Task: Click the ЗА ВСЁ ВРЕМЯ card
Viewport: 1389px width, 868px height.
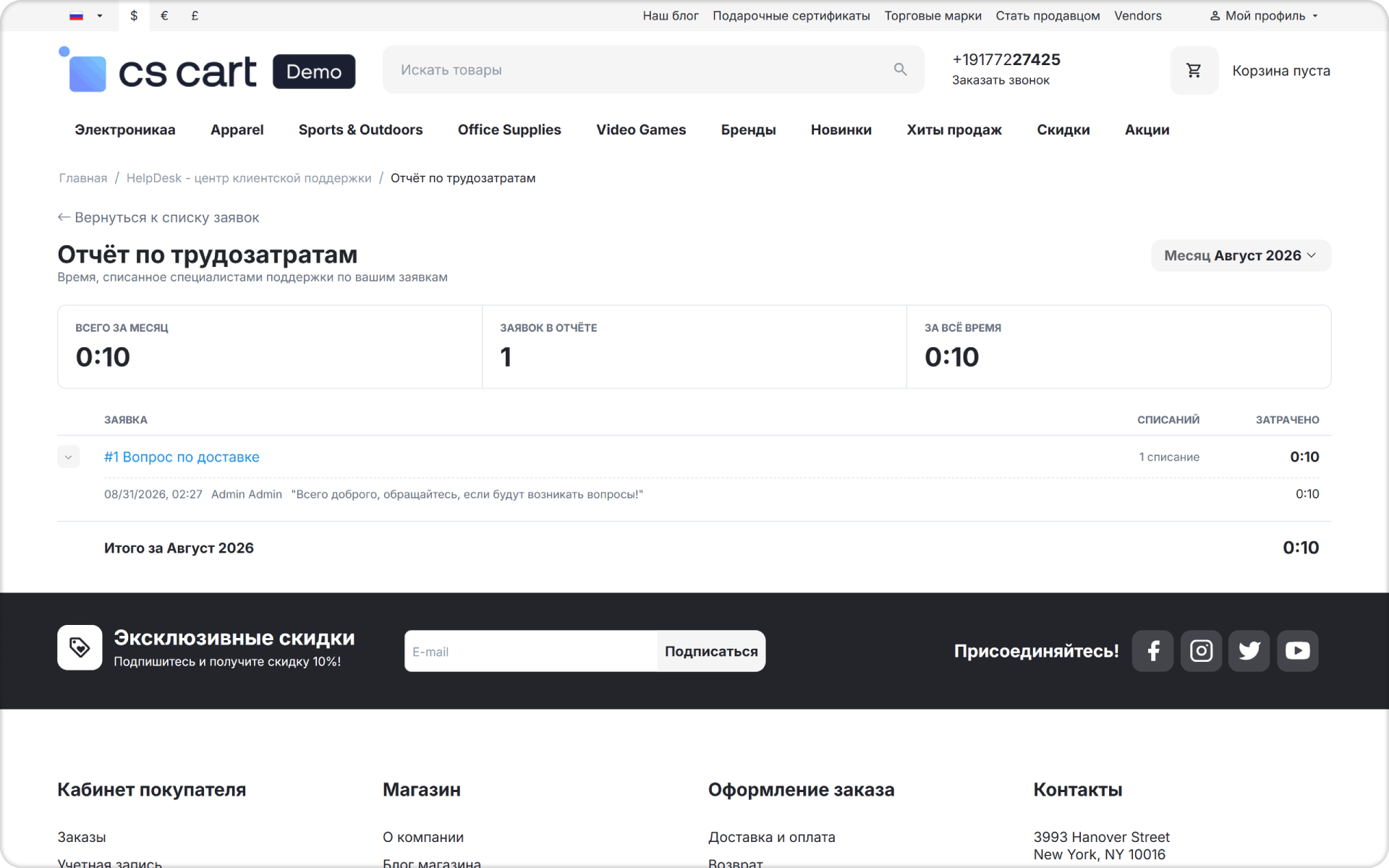Action: pos(1118,346)
